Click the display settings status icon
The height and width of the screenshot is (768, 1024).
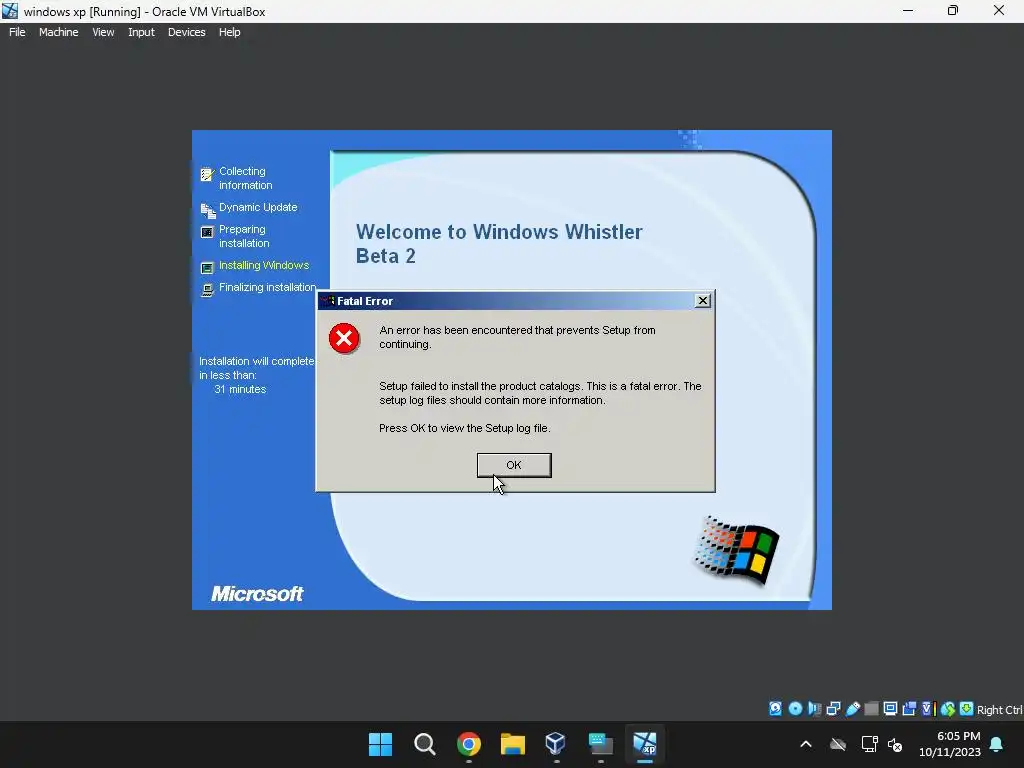890,709
